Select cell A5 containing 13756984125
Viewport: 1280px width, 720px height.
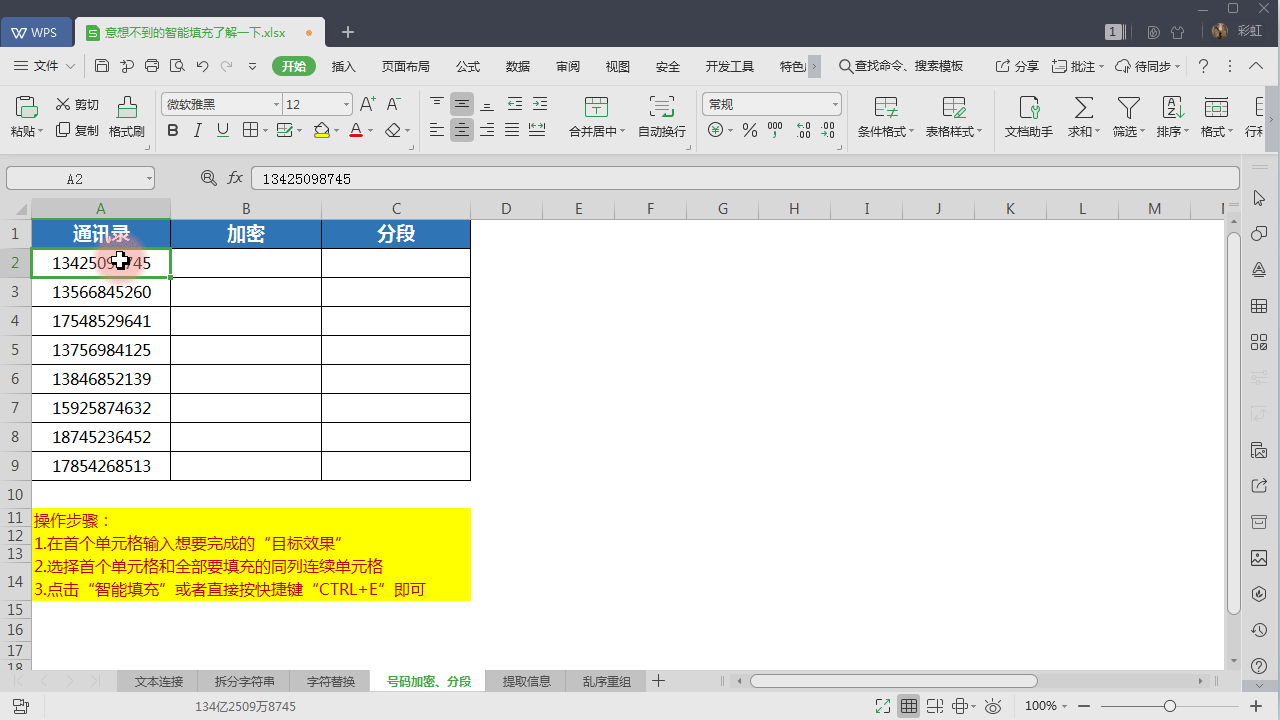click(101, 350)
